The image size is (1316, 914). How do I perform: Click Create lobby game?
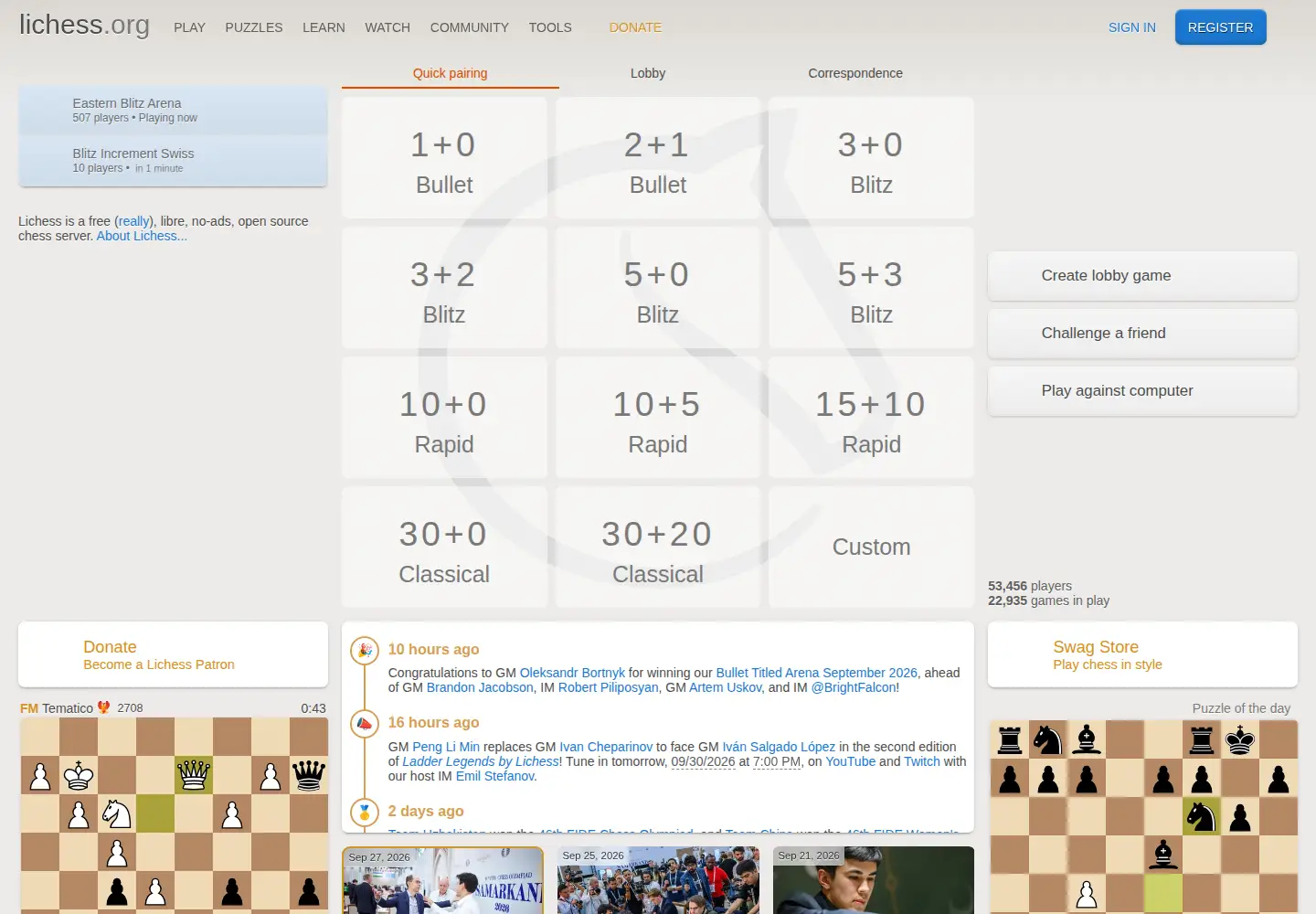(1142, 276)
